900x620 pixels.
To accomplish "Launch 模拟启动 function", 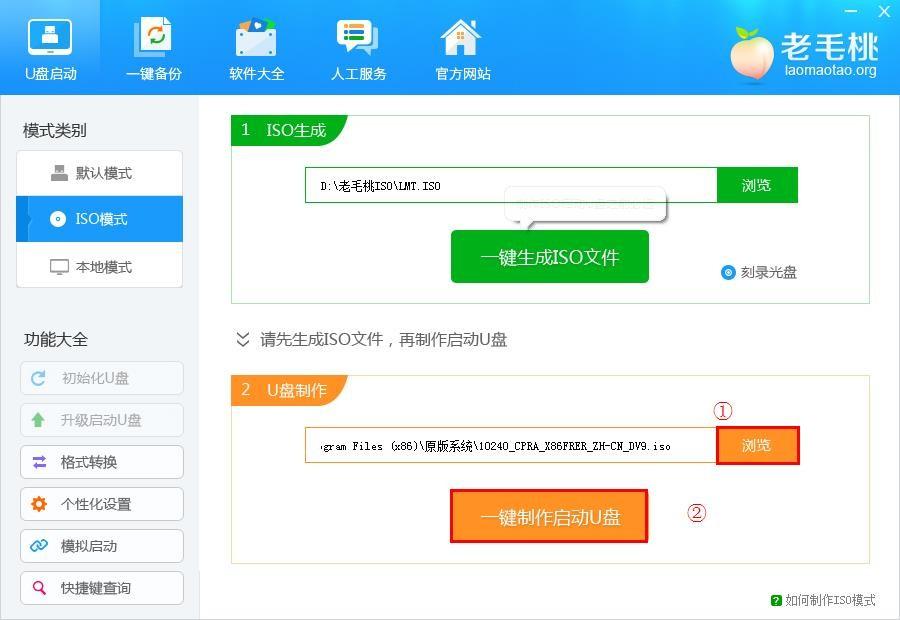I will click(x=102, y=545).
